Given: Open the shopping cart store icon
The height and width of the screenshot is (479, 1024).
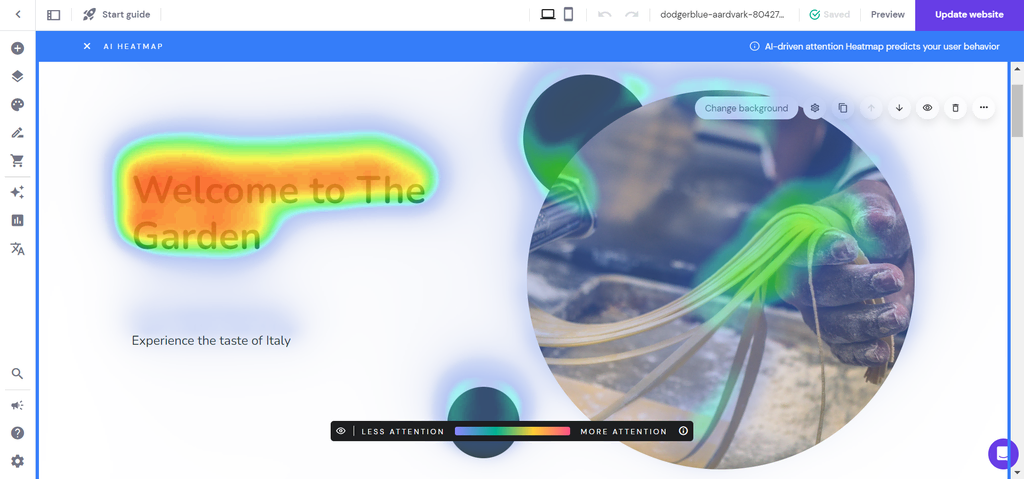Looking at the screenshot, I should [18, 160].
